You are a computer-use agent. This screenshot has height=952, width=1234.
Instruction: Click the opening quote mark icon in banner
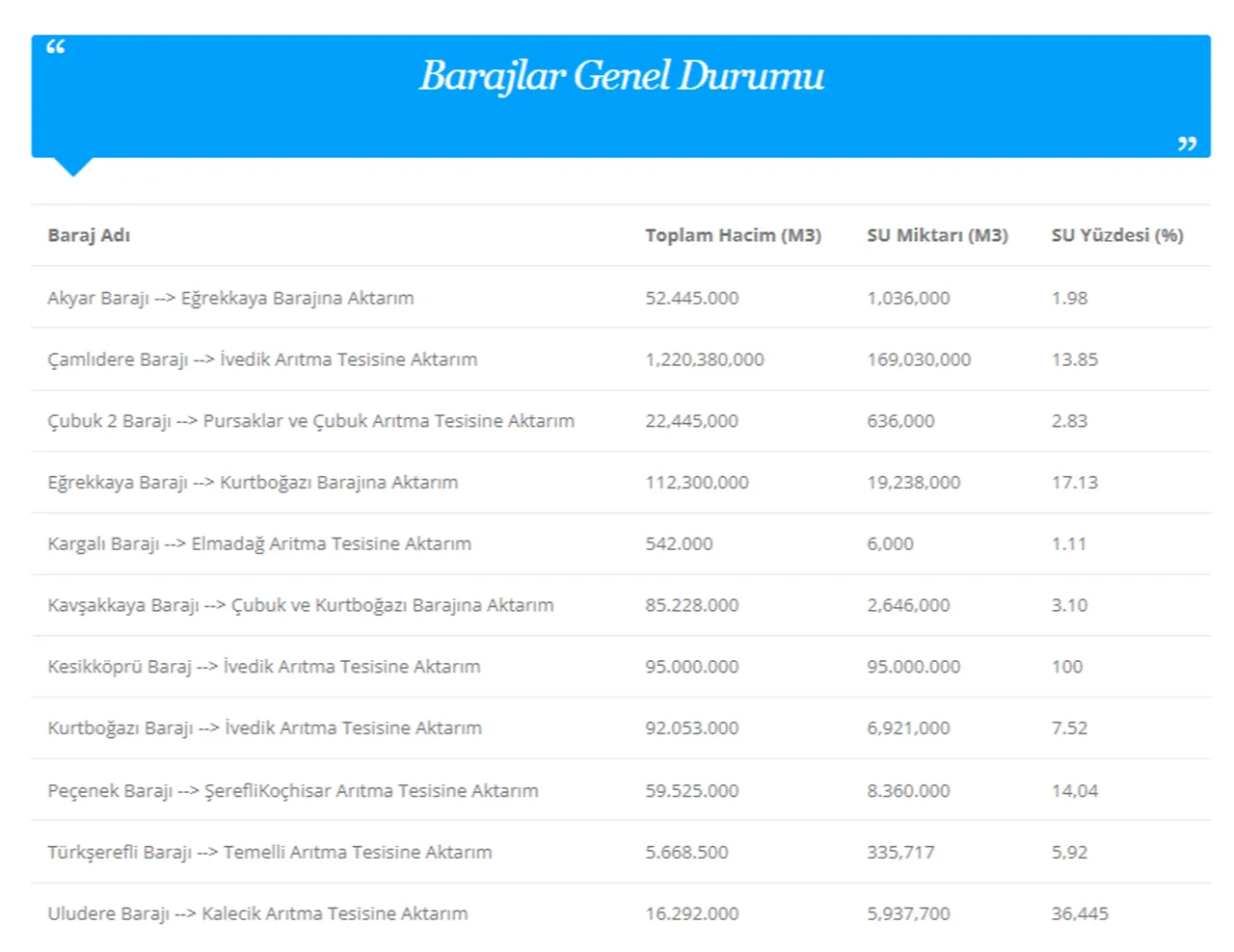(56, 46)
